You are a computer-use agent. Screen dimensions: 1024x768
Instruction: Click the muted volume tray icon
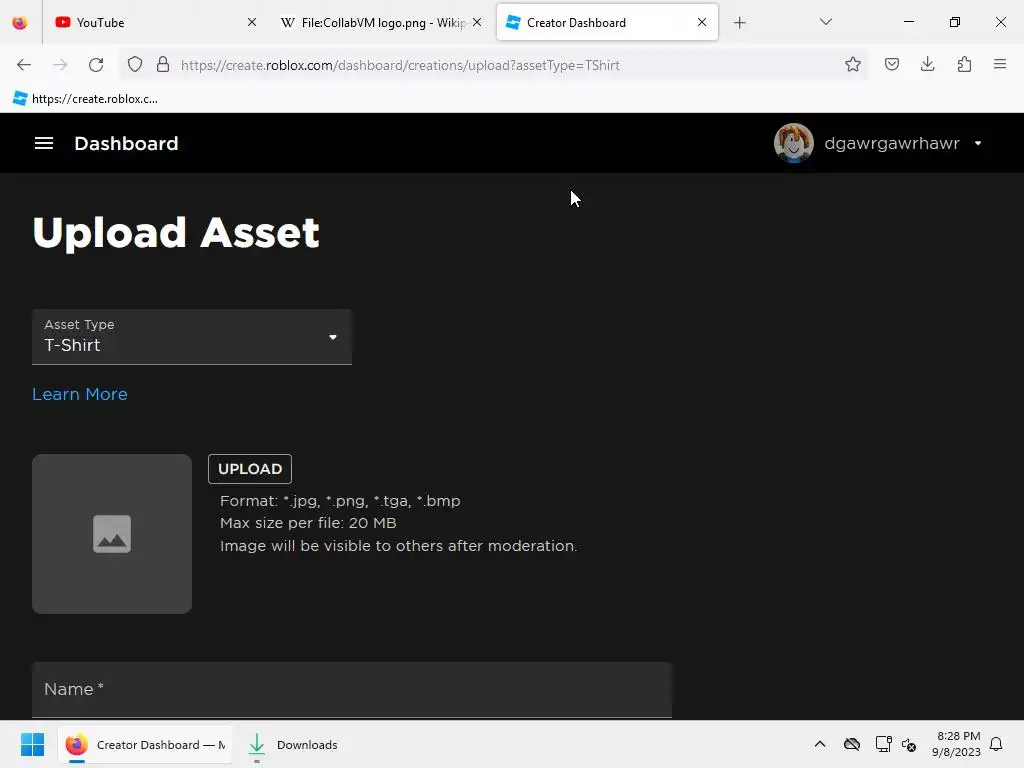(x=909, y=744)
